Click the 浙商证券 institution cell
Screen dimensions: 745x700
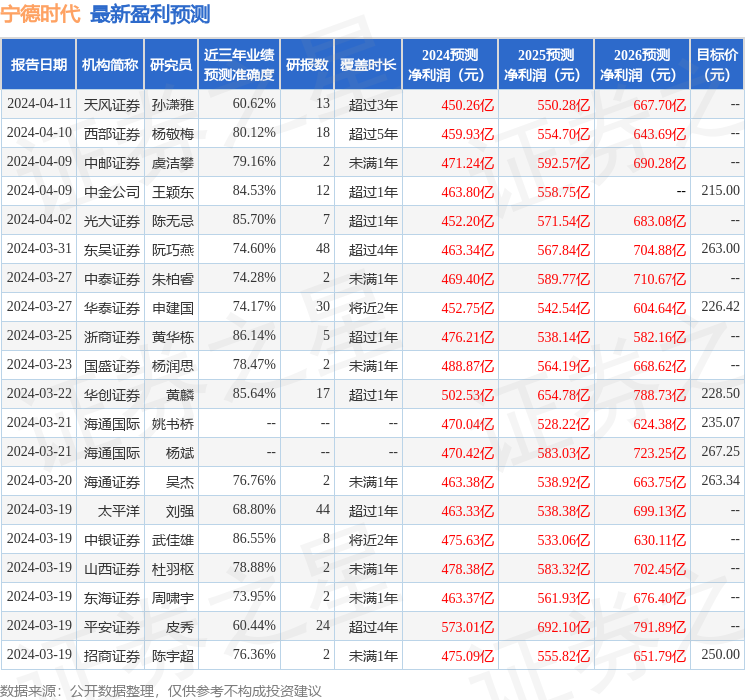click(112, 336)
